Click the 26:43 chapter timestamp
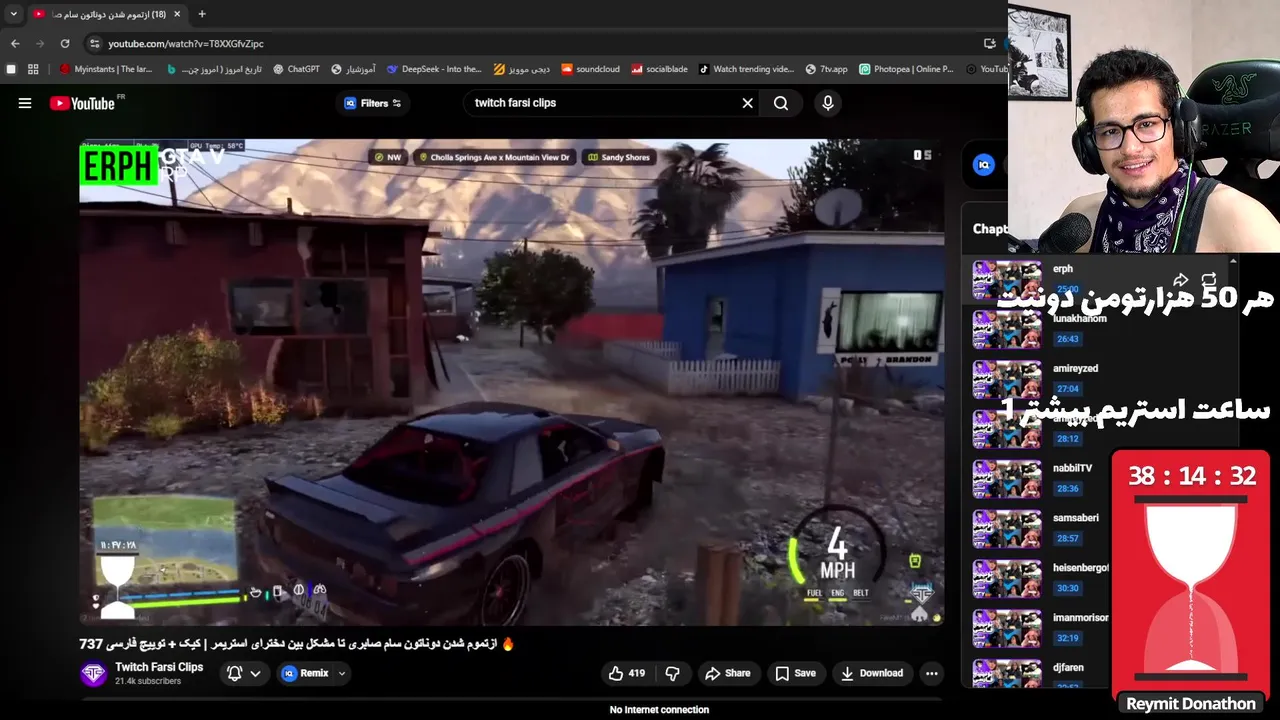The image size is (1280, 720). pos(1067,339)
